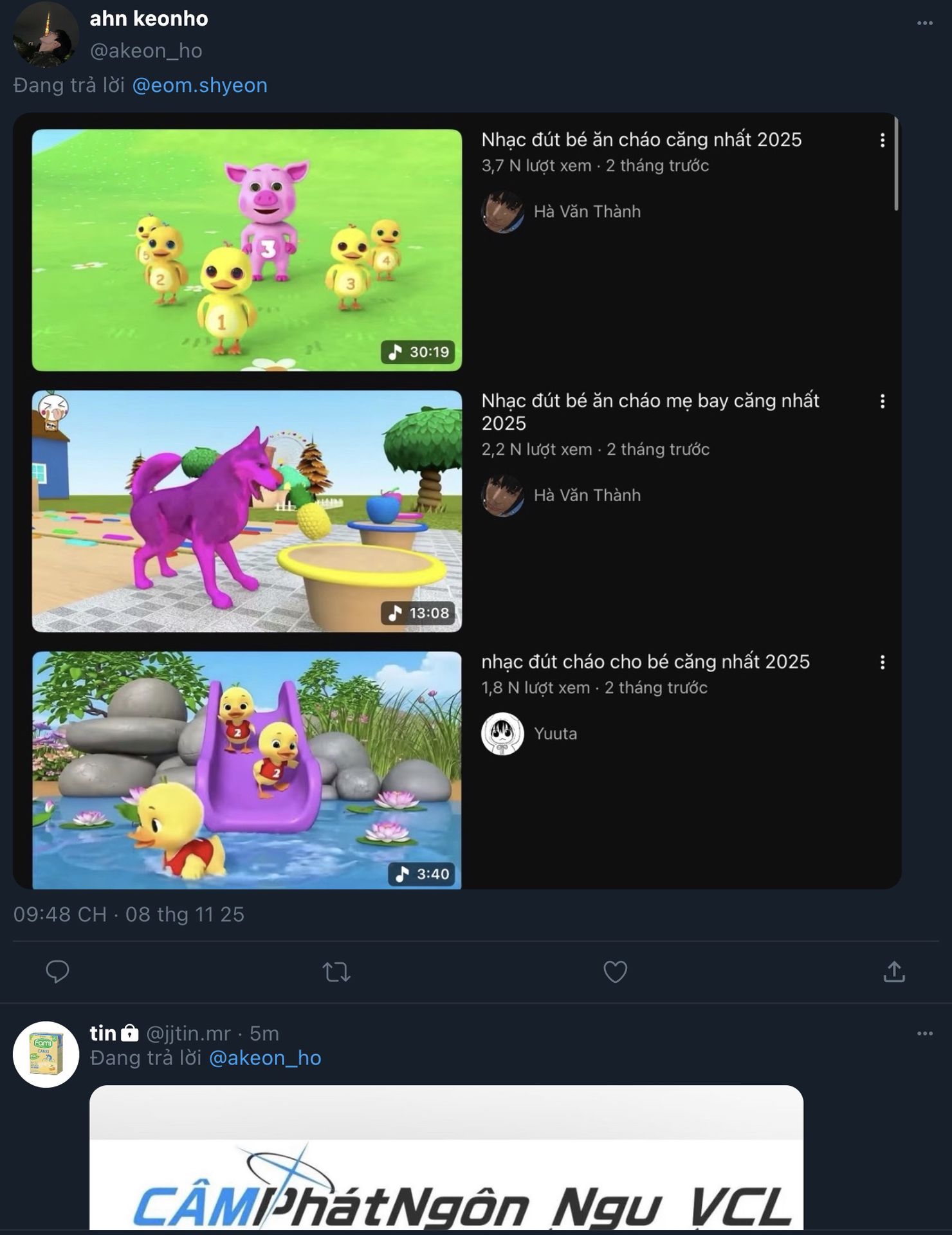Screen dimensions: 952x1235
Task: Like the tweet with heart icon
Action: [x=615, y=971]
